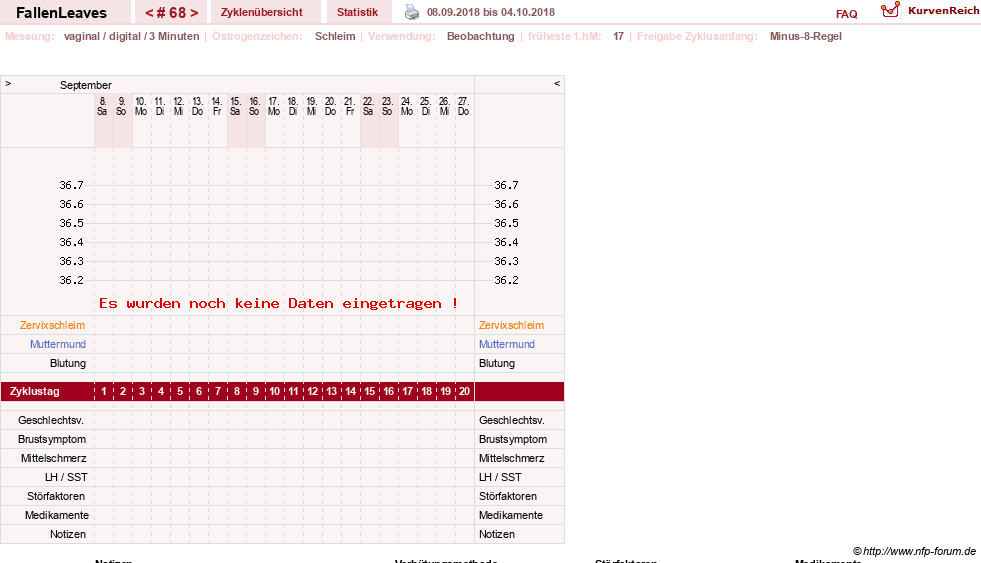Image resolution: width=981 pixels, height=563 pixels.
Task: Click the right Medikamente row label
Action: 511,515
